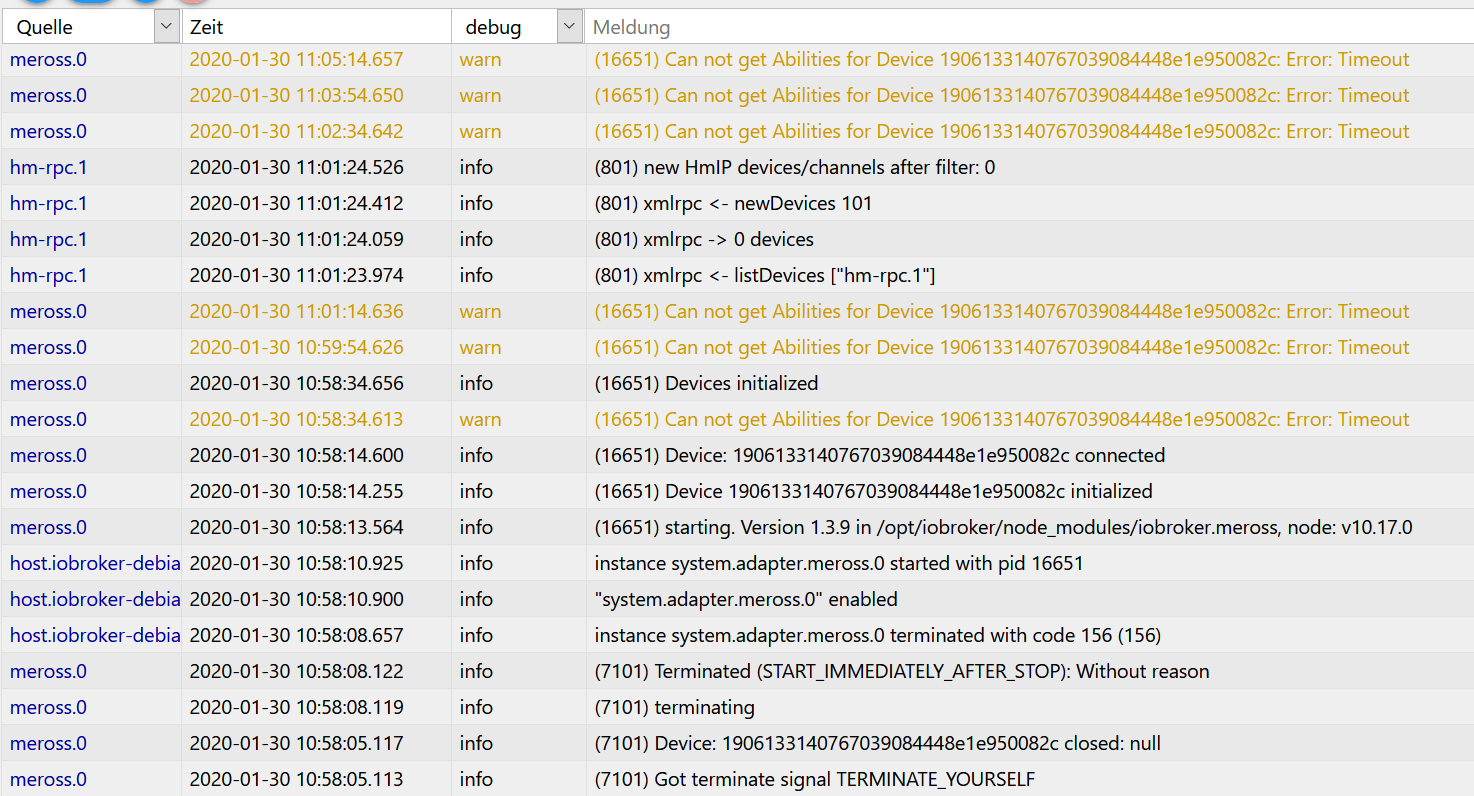Select message 'started with pid 16651'

click(x=839, y=563)
